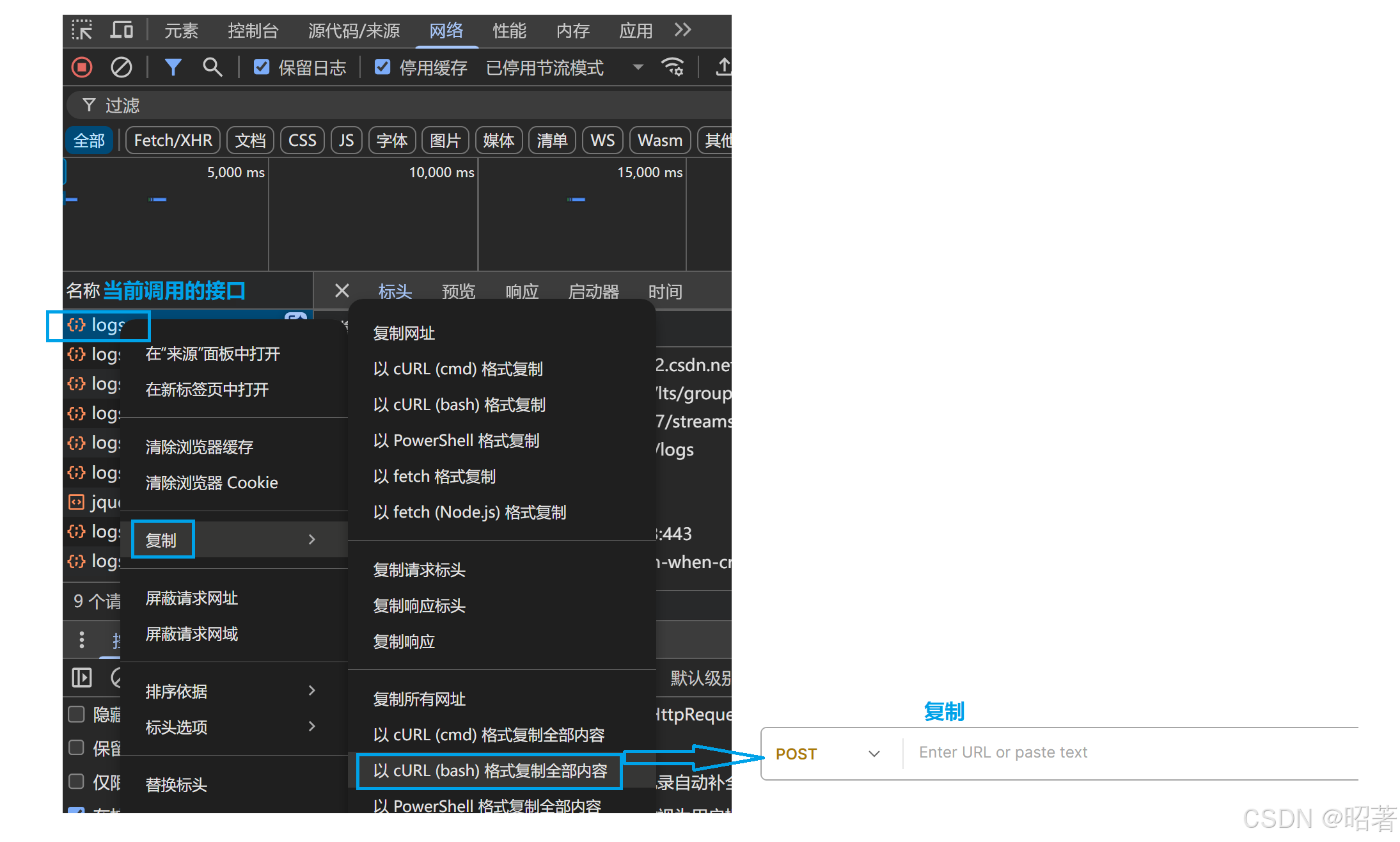
Task: Click the import HAR upload icon
Action: click(723, 67)
